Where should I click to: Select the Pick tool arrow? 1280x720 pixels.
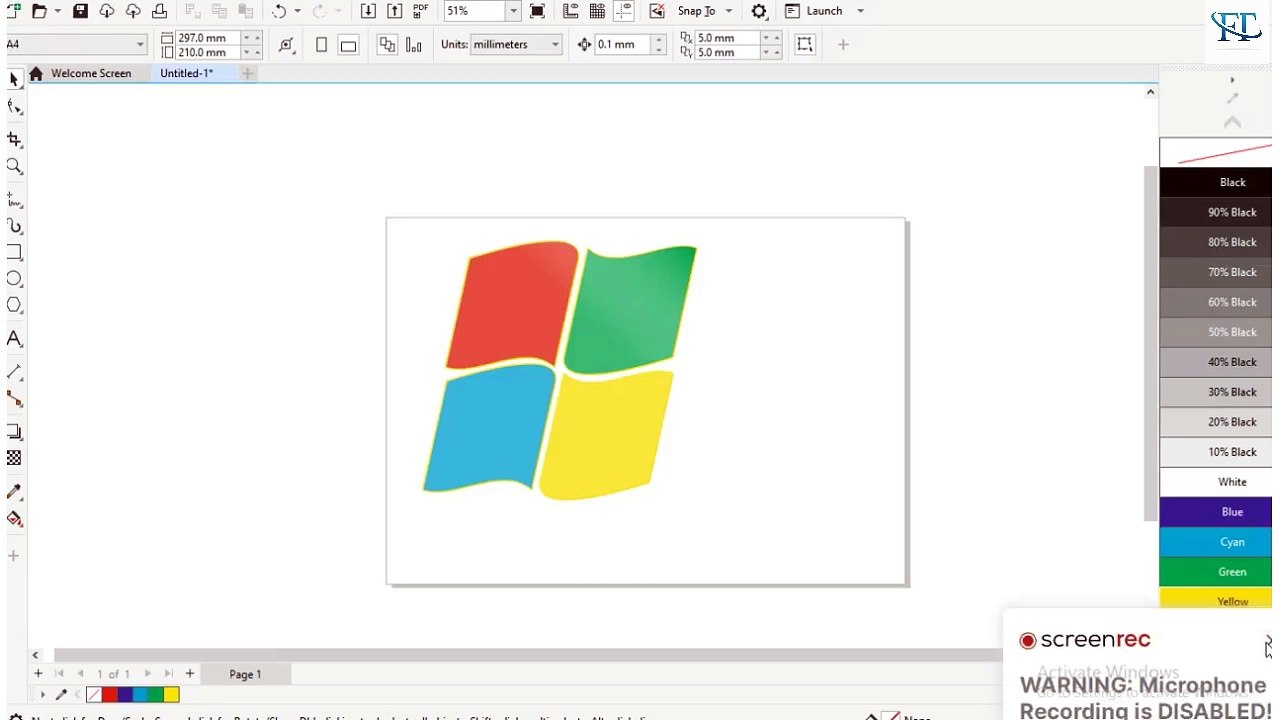click(x=14, y=80)
